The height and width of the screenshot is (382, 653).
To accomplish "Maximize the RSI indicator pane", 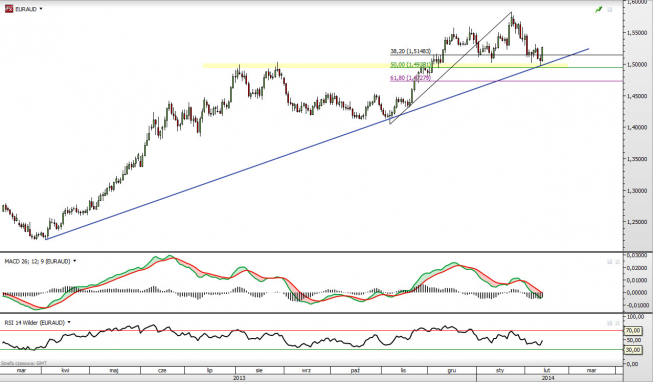I will tap(610, 323).
